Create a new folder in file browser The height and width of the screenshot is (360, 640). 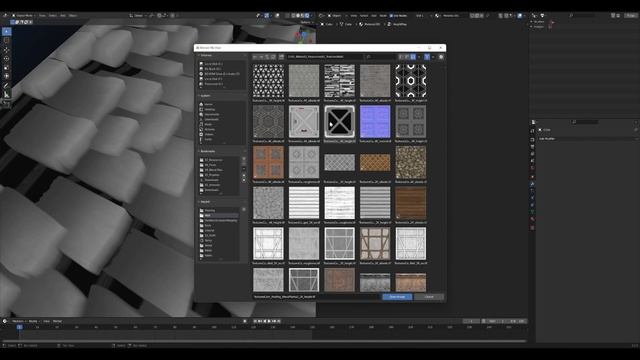[x=281, y=57]
